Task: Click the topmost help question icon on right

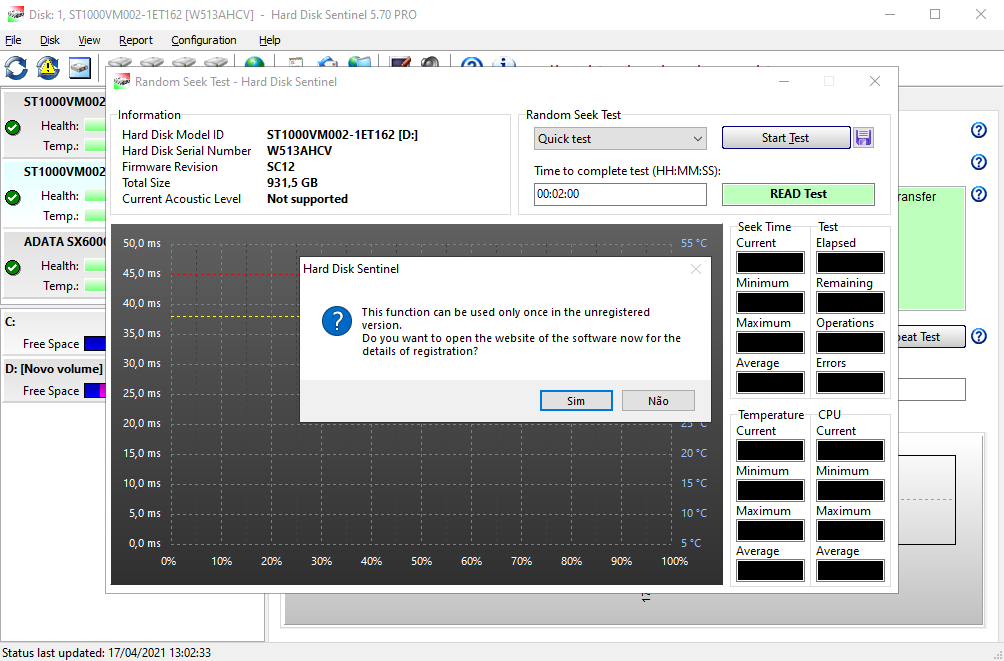Action: (978, 130)
